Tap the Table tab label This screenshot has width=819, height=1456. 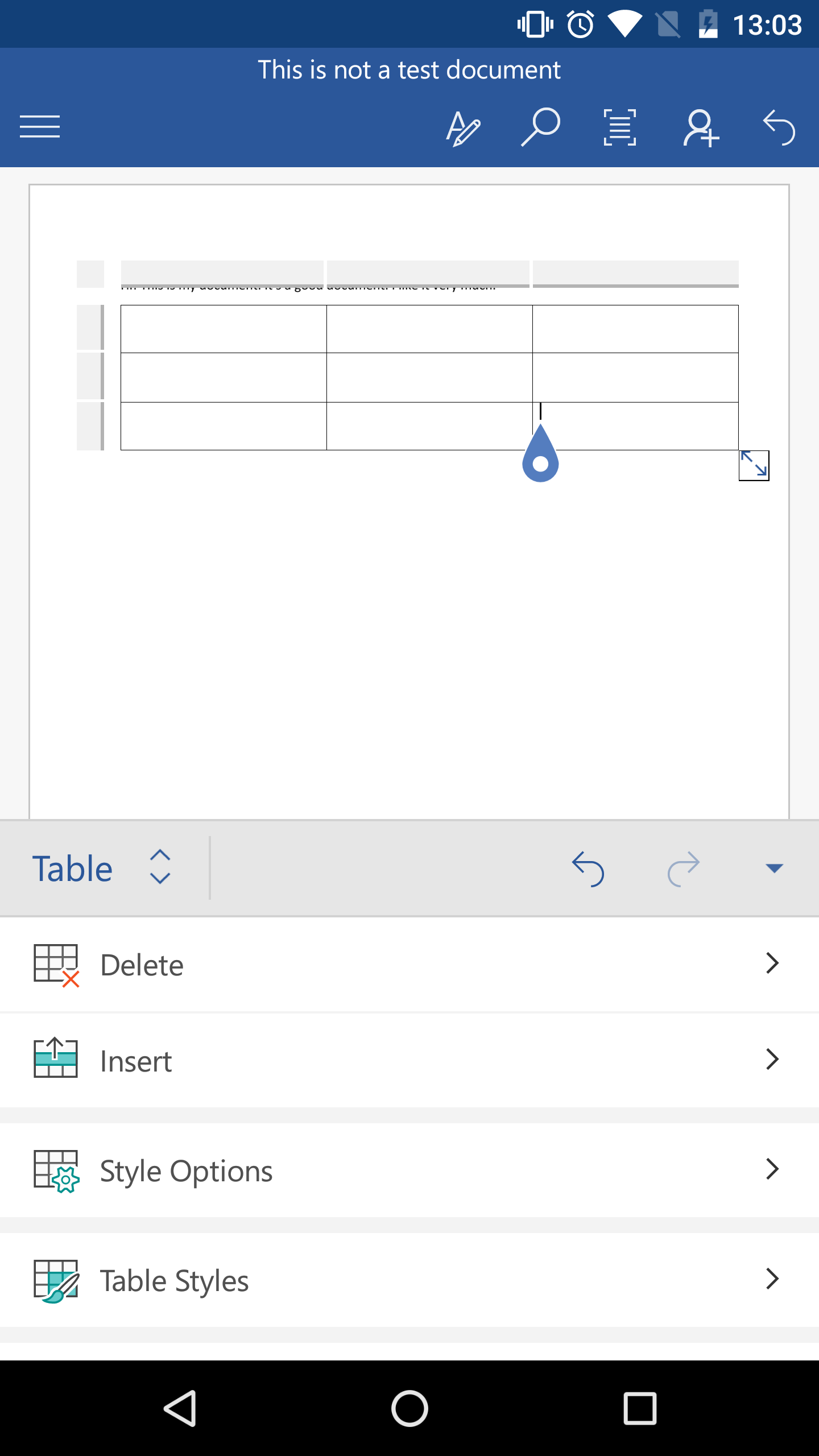click(x=72, y=868)
